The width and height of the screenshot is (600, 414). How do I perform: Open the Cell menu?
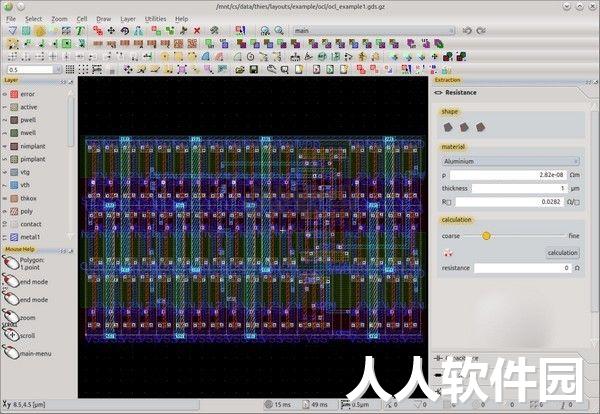coord(82,19)
